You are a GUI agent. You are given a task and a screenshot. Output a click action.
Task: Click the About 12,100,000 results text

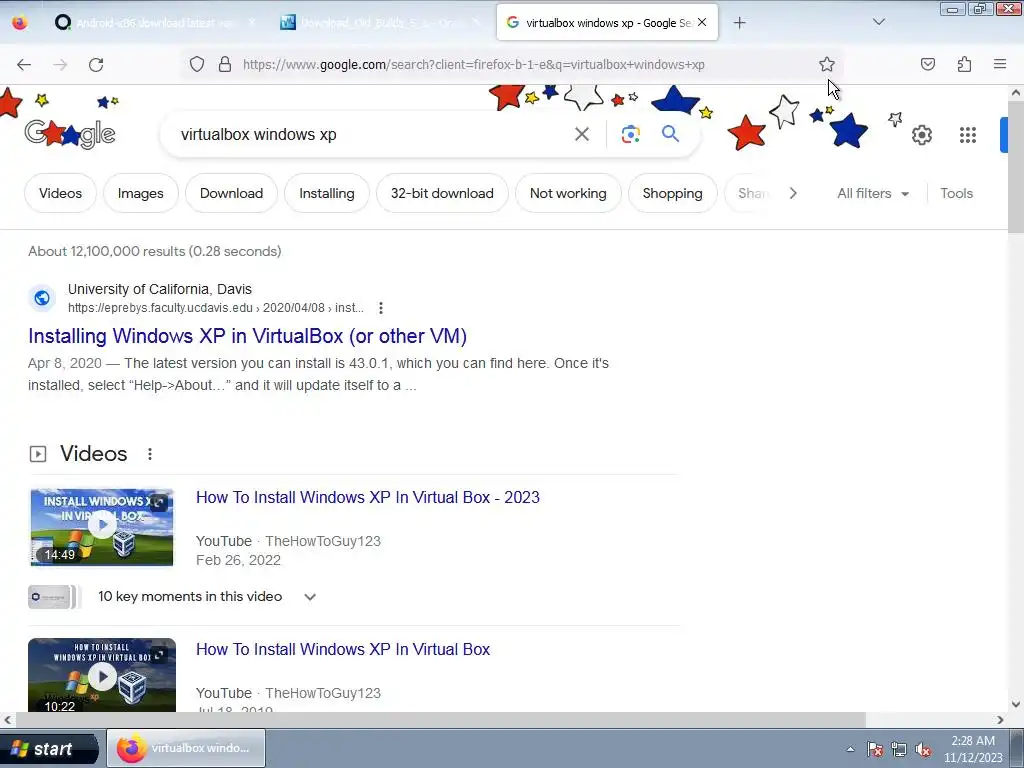click(155, 251)
